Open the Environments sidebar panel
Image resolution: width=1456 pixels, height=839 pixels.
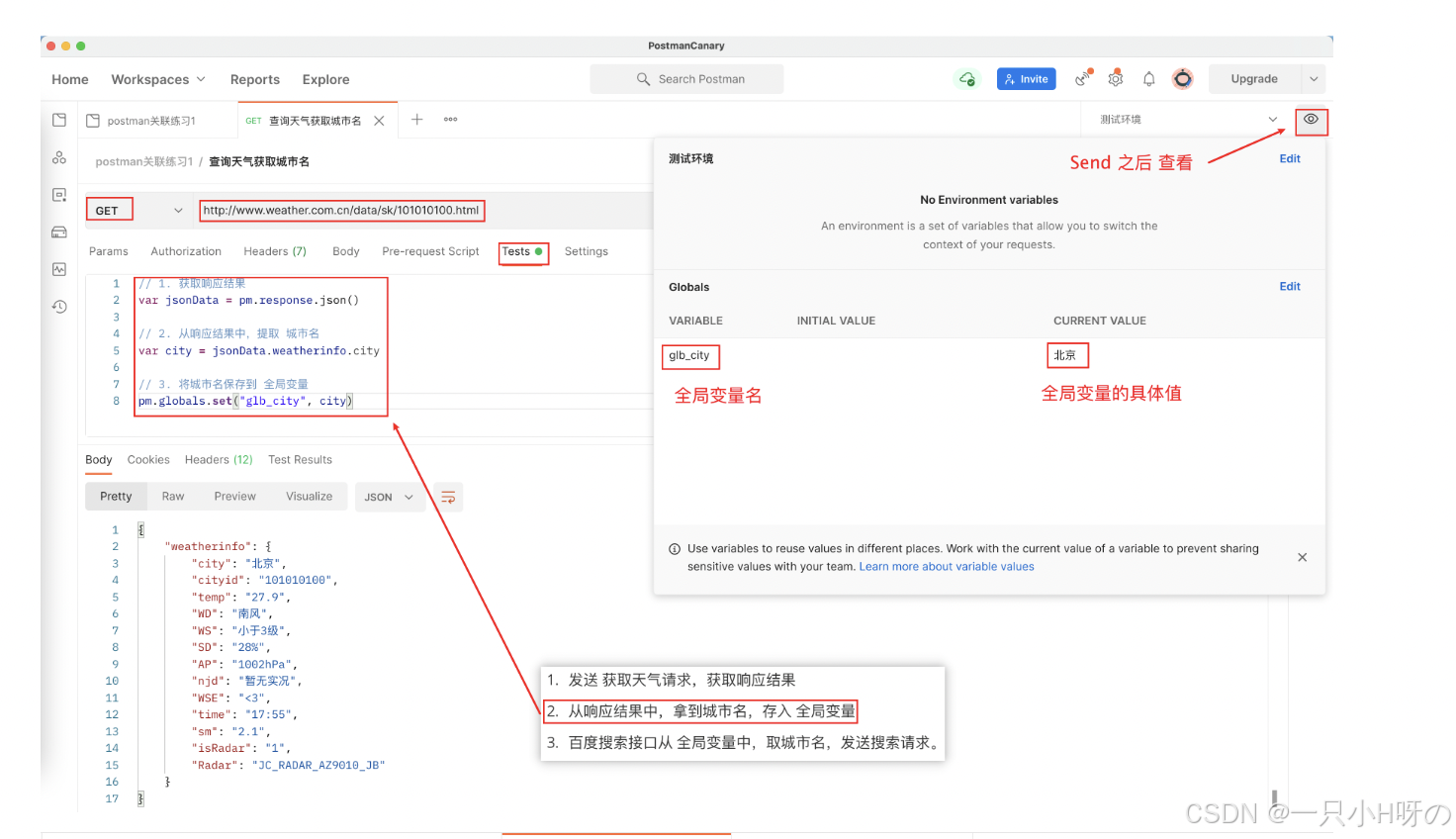(x=59, y=195)
